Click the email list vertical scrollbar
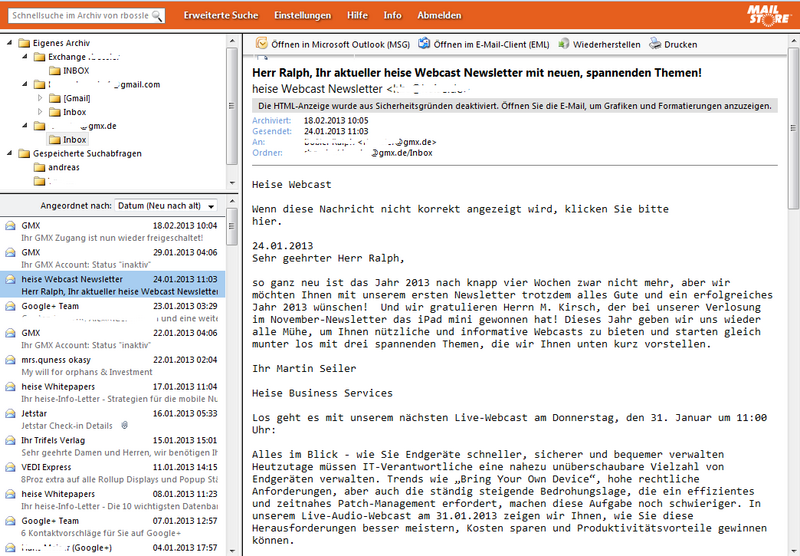Screen dimensions: 800x556 point(233,380)
